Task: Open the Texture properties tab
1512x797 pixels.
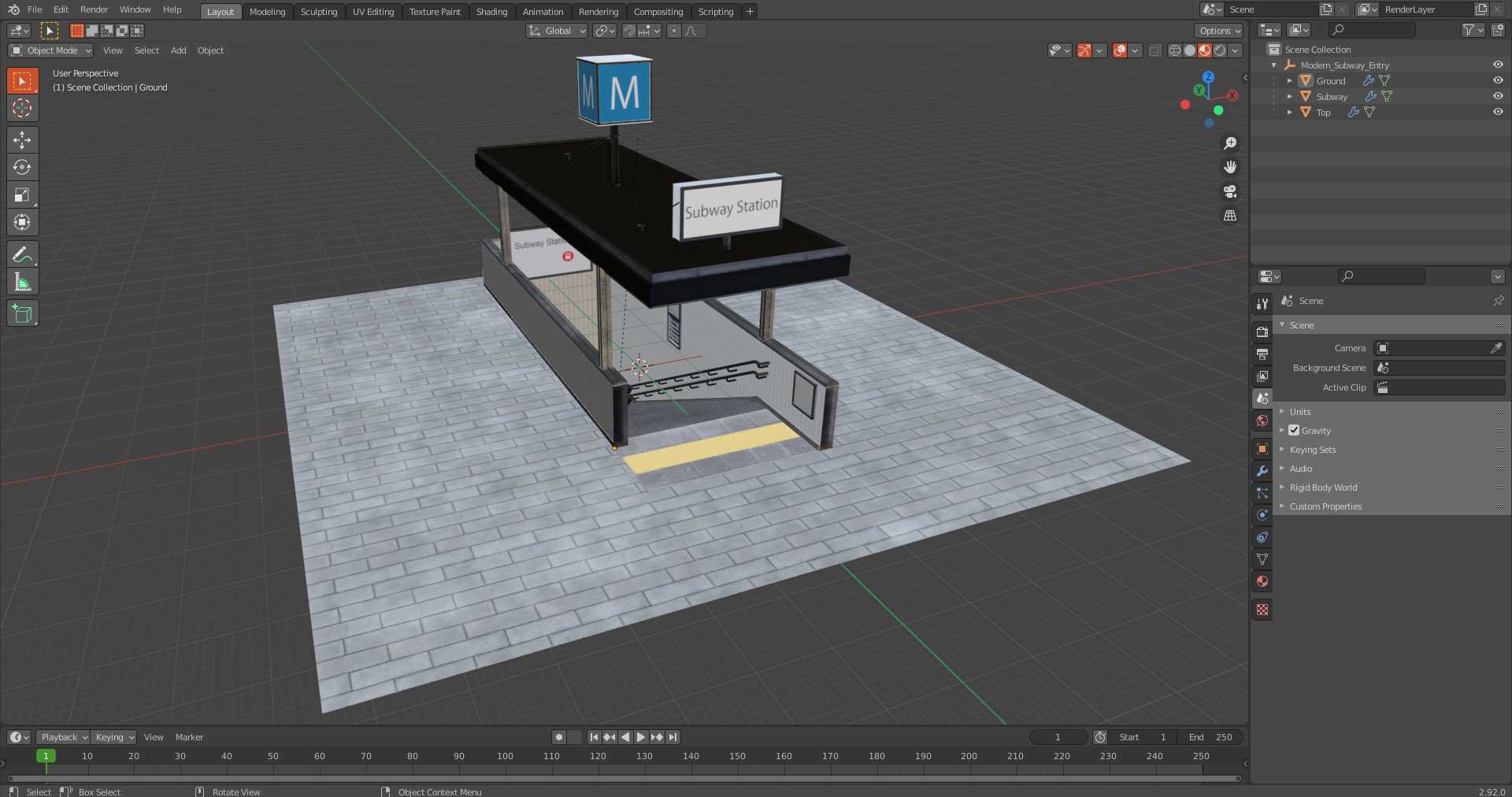Action: 1262,610
